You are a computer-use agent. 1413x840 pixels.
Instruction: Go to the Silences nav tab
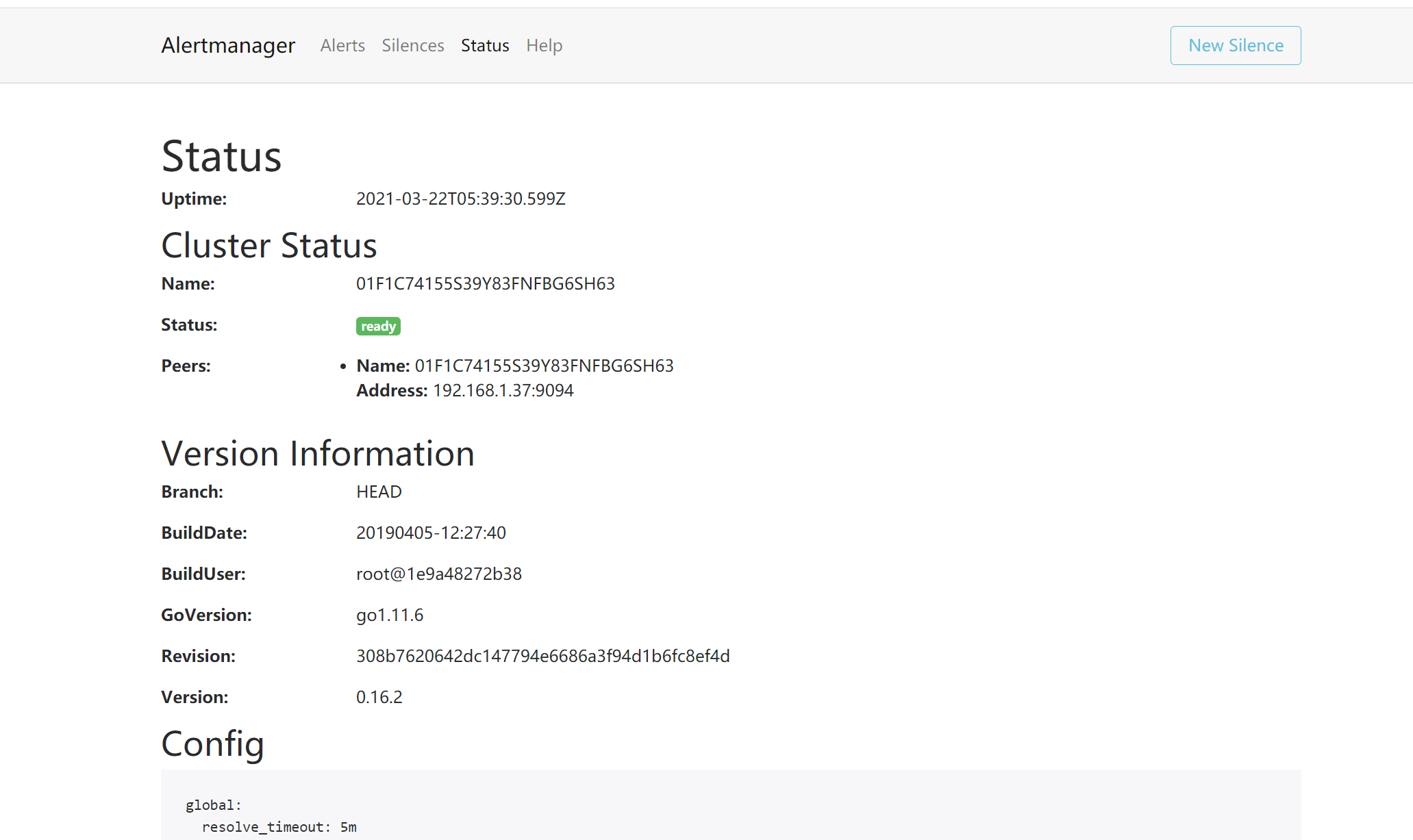pos(413,45)
